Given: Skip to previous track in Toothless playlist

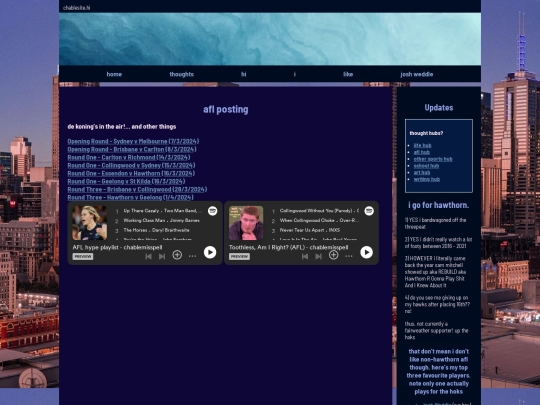Looking at the screenshot, I should click(305, 256).
